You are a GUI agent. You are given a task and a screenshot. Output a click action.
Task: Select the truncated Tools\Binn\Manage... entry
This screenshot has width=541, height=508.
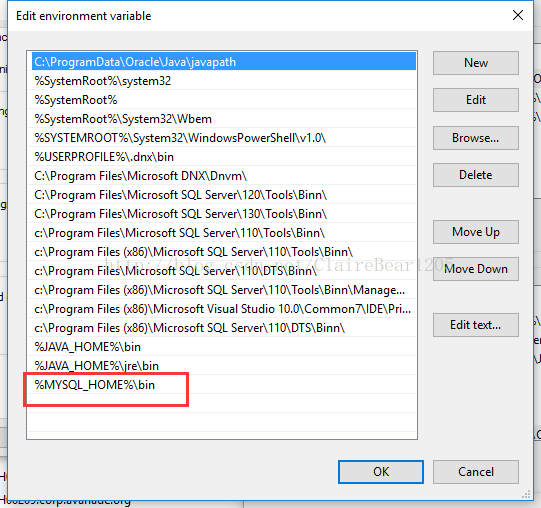tap(222, 290)
